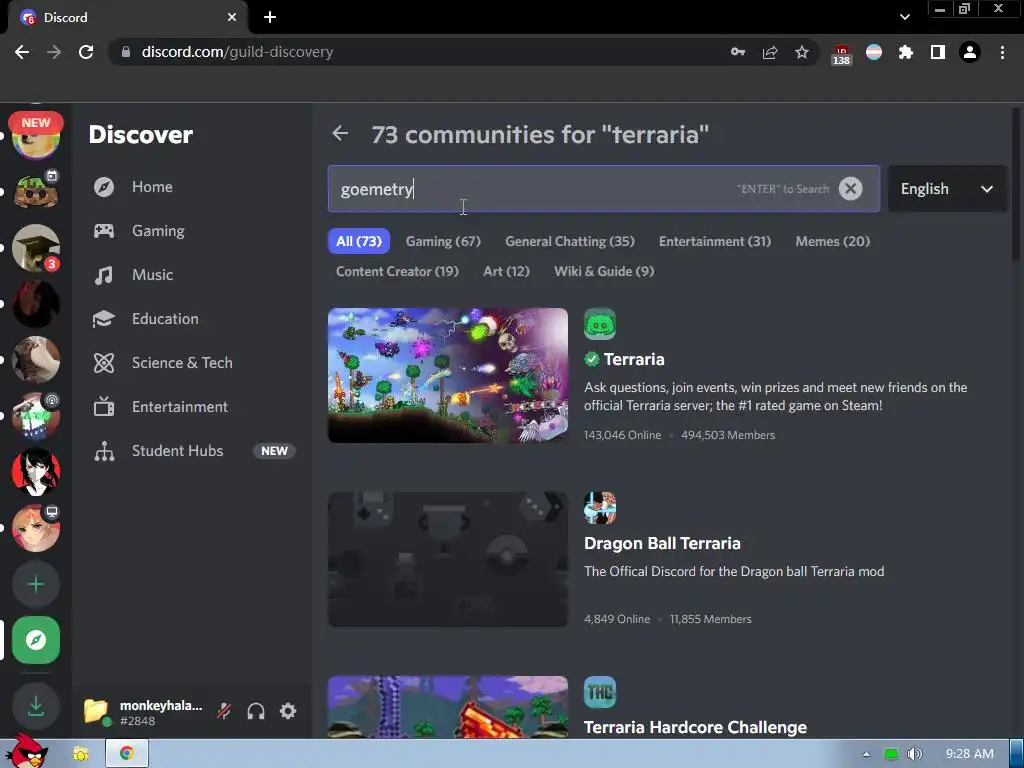Screen dimensions: 1024x768
Task: Click the Download Apps icon
Action: [x=36, y=706]
